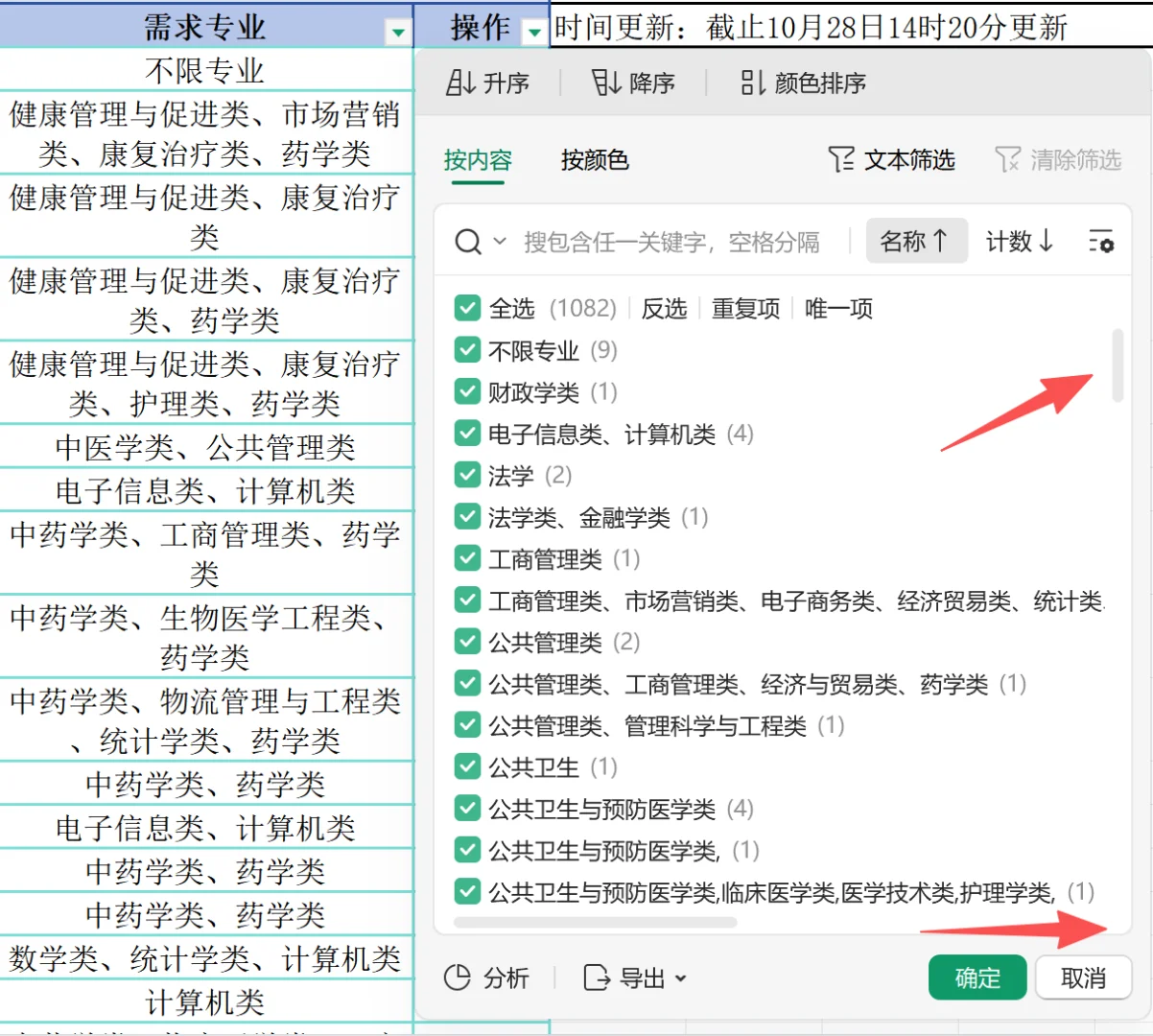Uncheck 公共管理类、工商管理类、经济与贸易类、药学类
Image resolution: width=1153 pixels, height=1036 pixels.
click(x=467, y=683)
